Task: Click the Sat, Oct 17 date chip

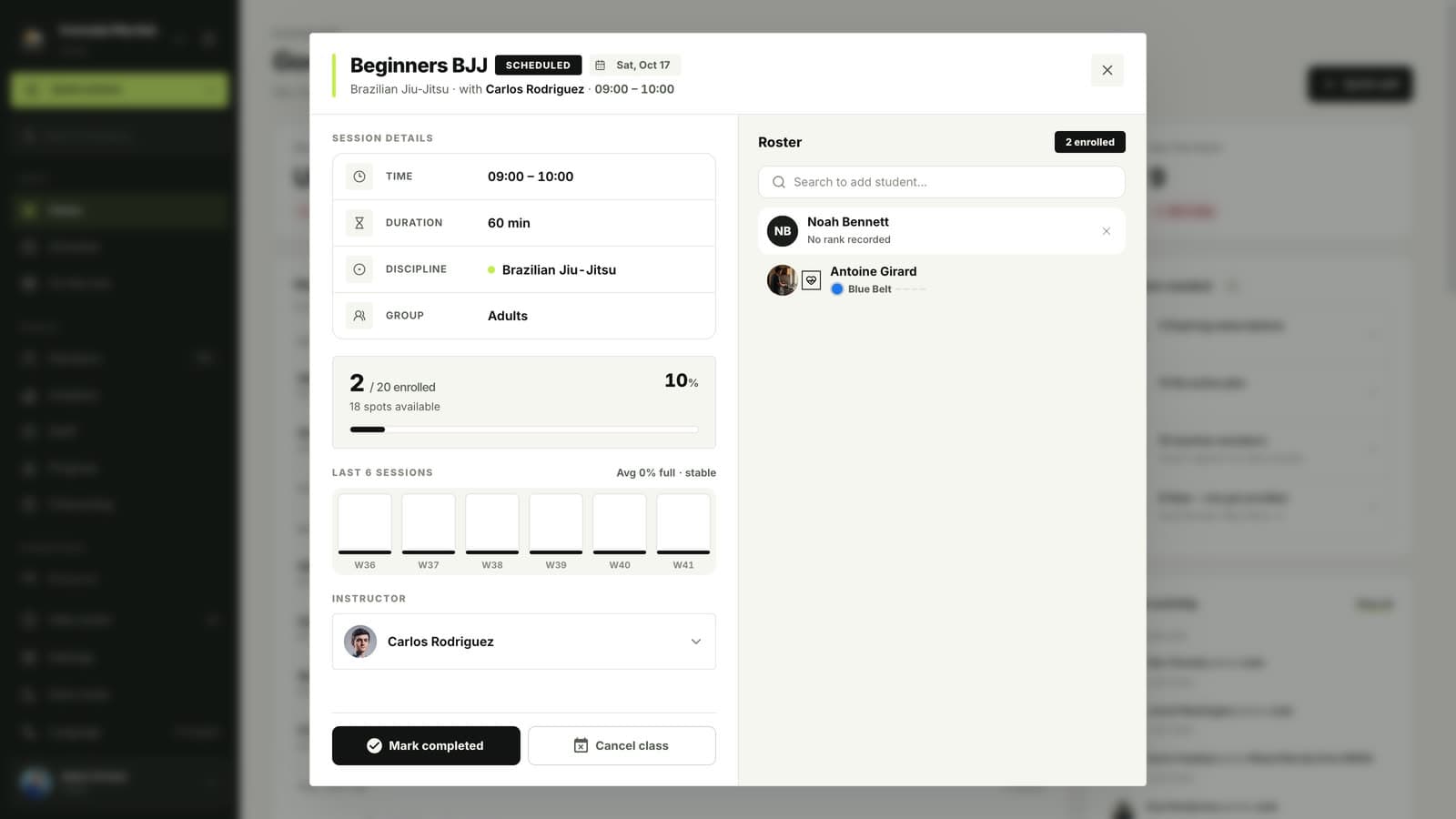Action: tap(635, 66)
